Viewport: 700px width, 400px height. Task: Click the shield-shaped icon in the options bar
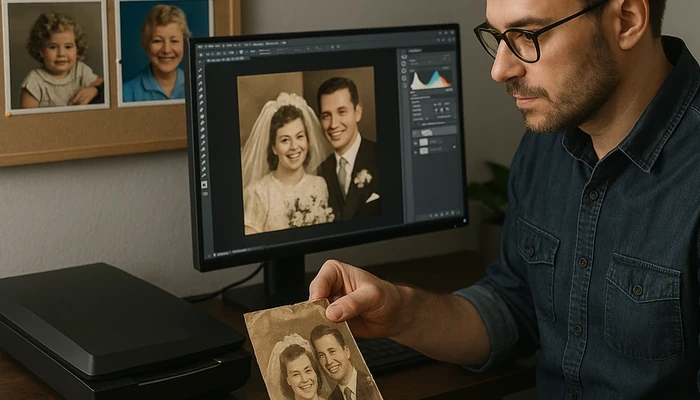[x=241, y=52]
